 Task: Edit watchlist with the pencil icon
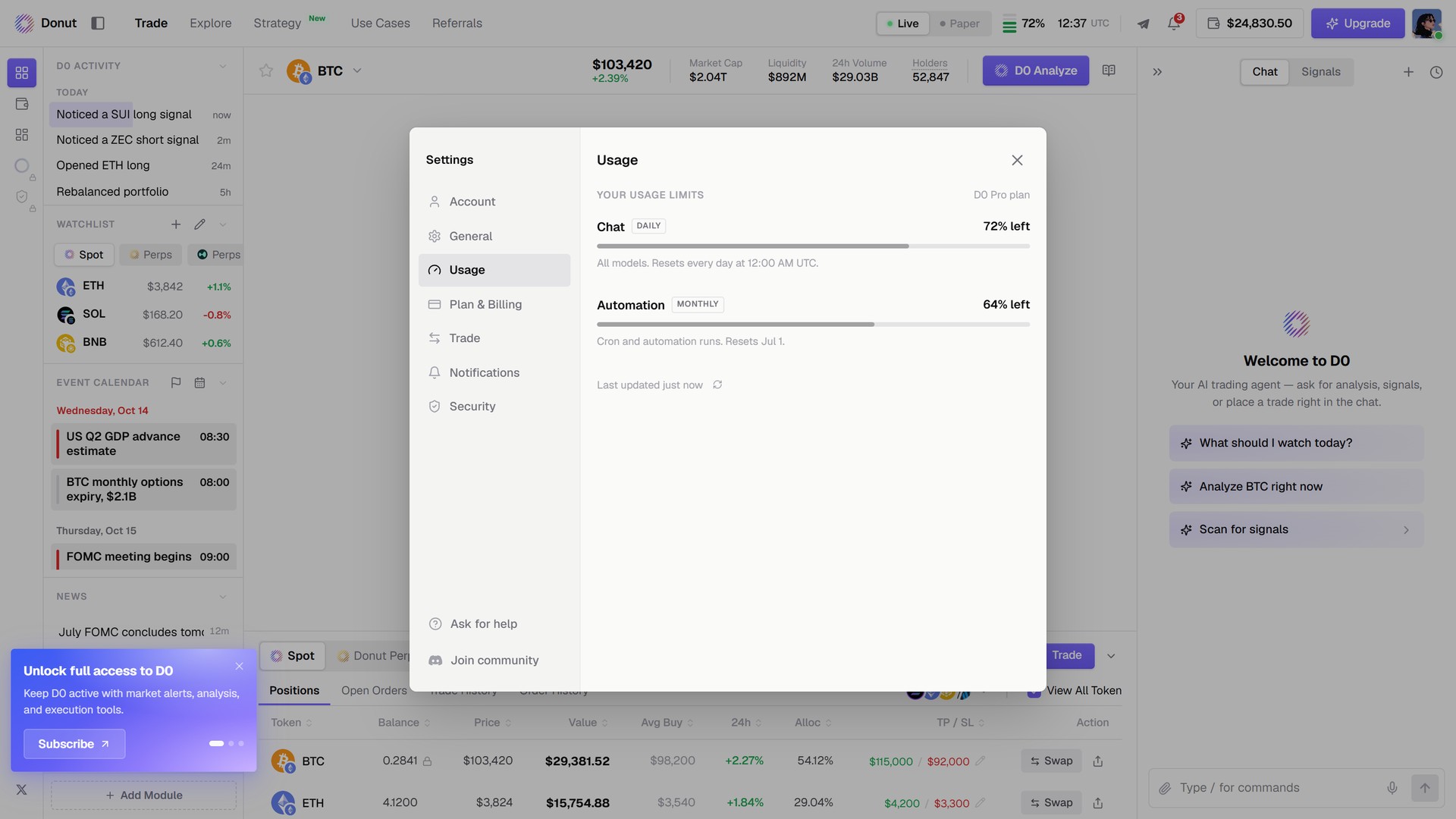point(199,224)
